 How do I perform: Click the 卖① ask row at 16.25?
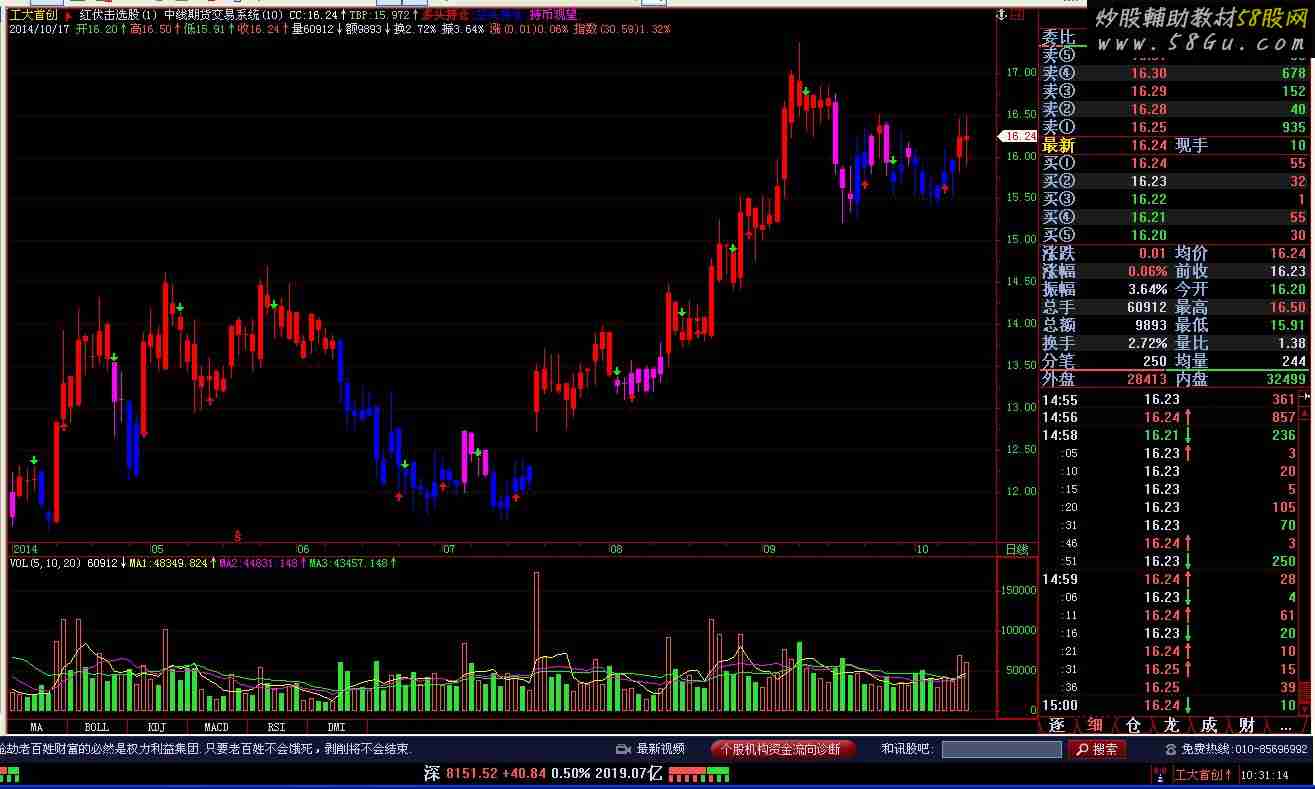pos(1174,127)
